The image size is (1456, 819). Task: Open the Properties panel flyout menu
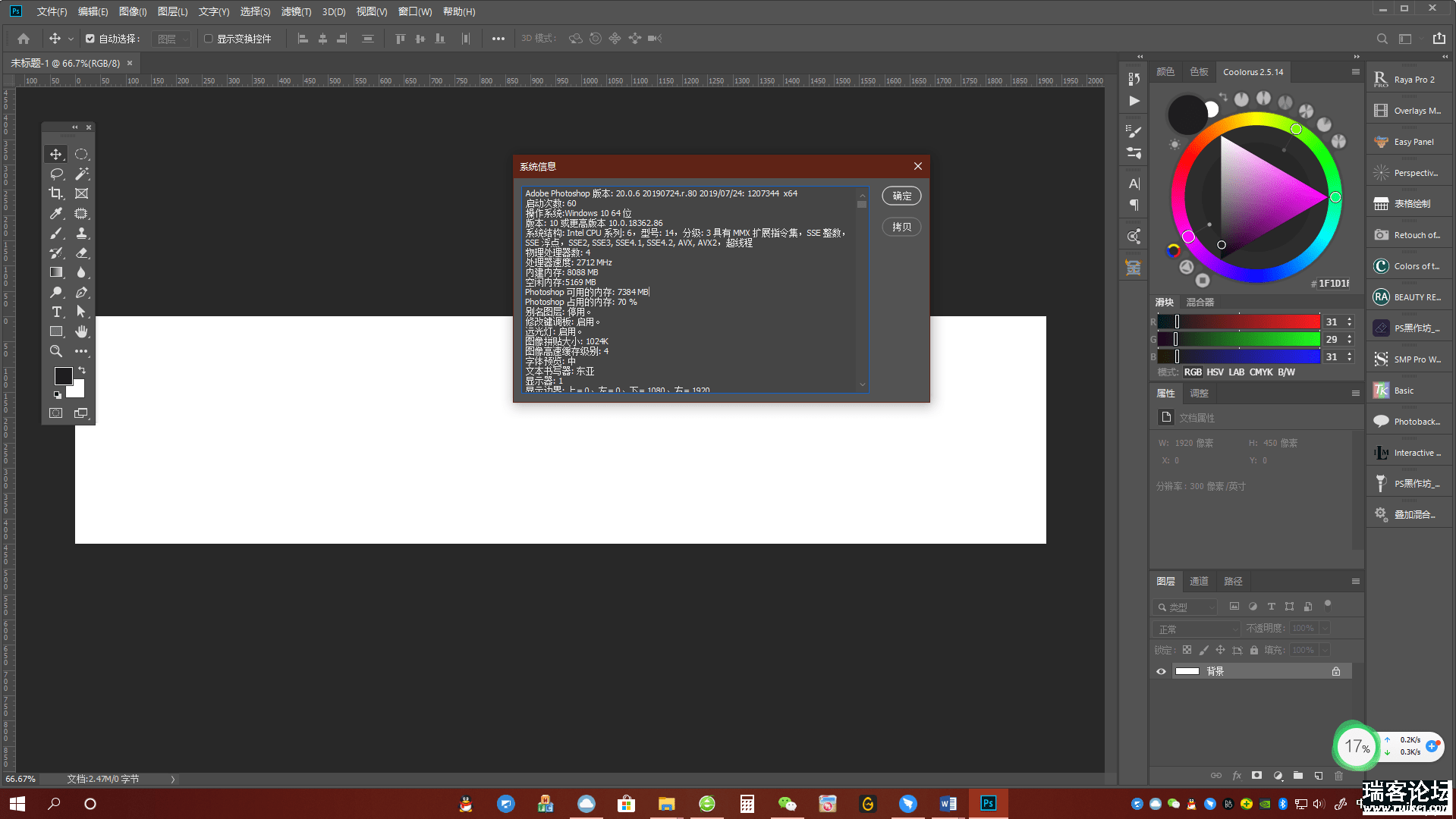[1355, 393]
